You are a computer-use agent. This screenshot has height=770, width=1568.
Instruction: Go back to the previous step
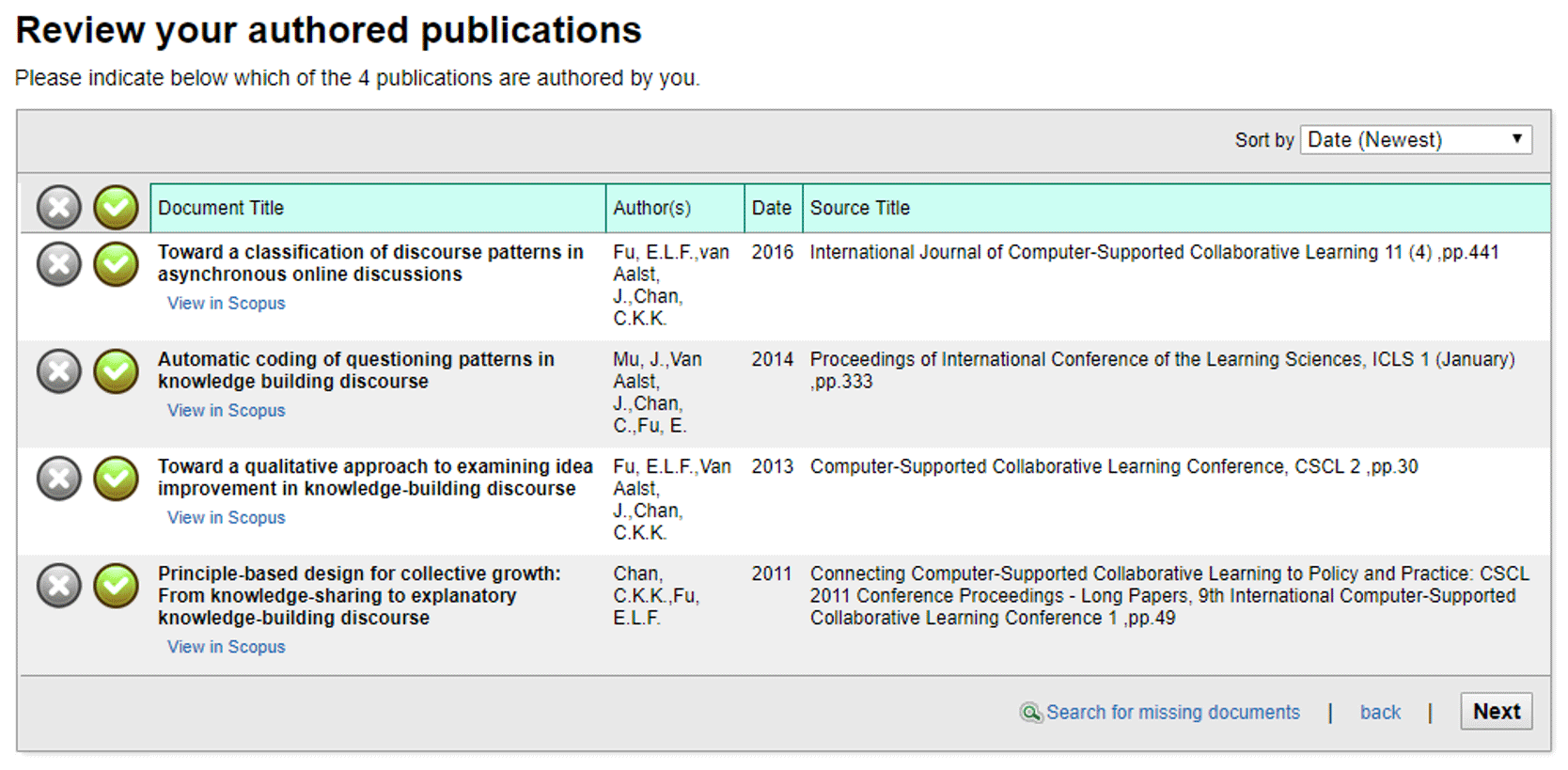click(x=1380, y=713)
